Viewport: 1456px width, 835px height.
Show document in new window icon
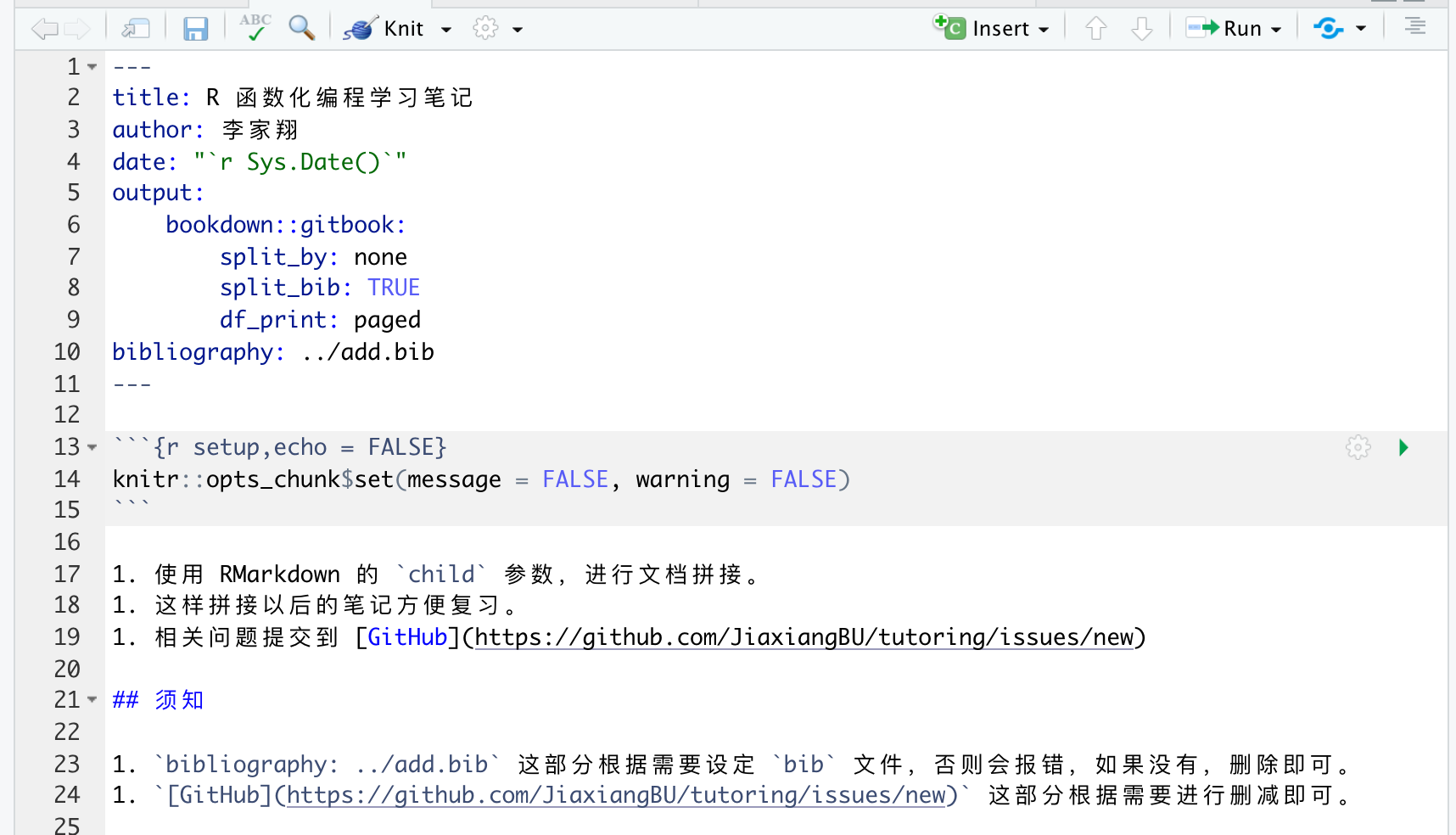tap(136, 29)
